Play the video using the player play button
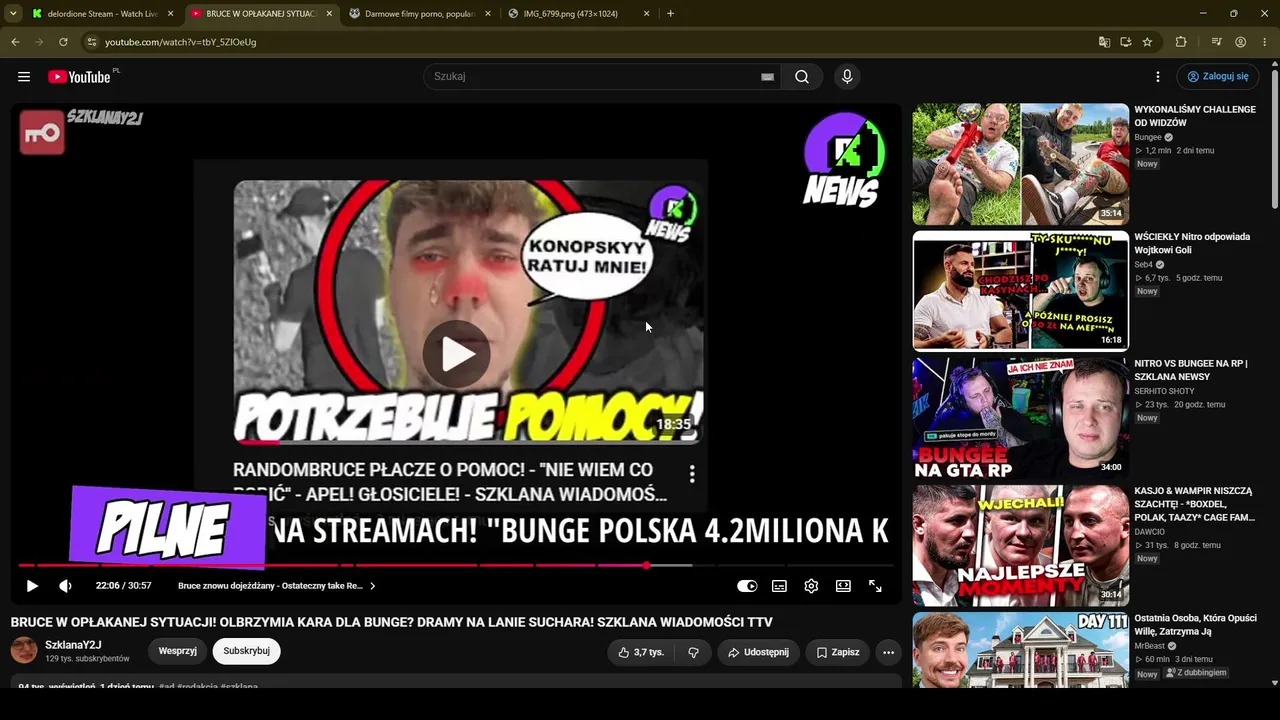This screenshot has height=720, width=1280. [32, 586]
